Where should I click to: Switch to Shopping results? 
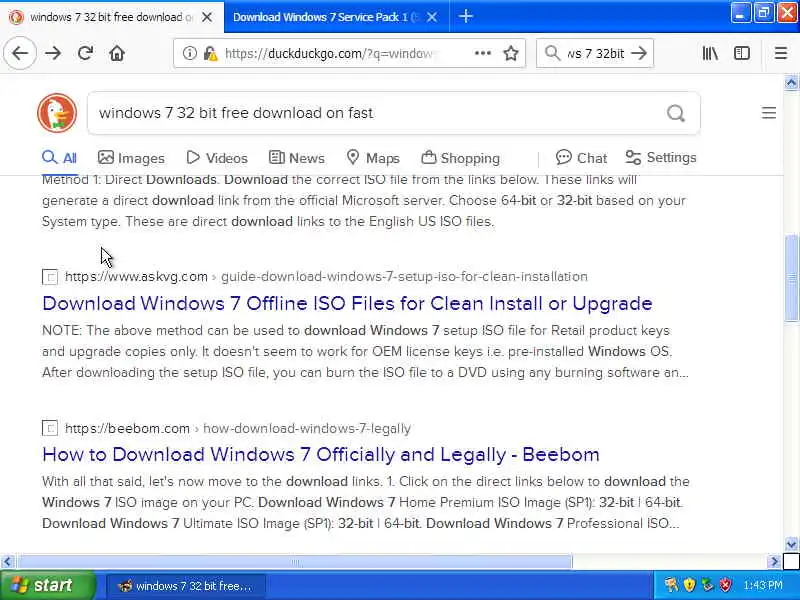pos(460,158)
